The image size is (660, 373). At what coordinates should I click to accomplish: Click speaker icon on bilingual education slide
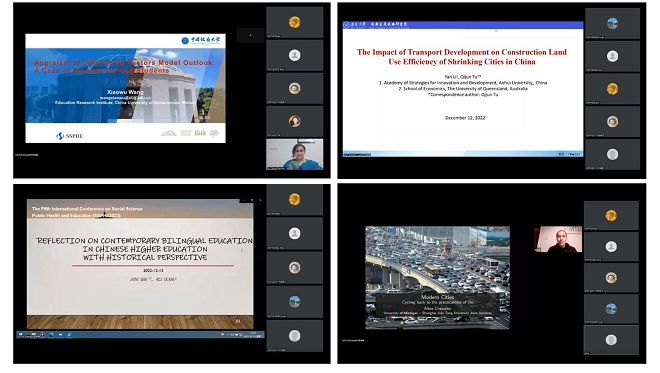[238, 321]
